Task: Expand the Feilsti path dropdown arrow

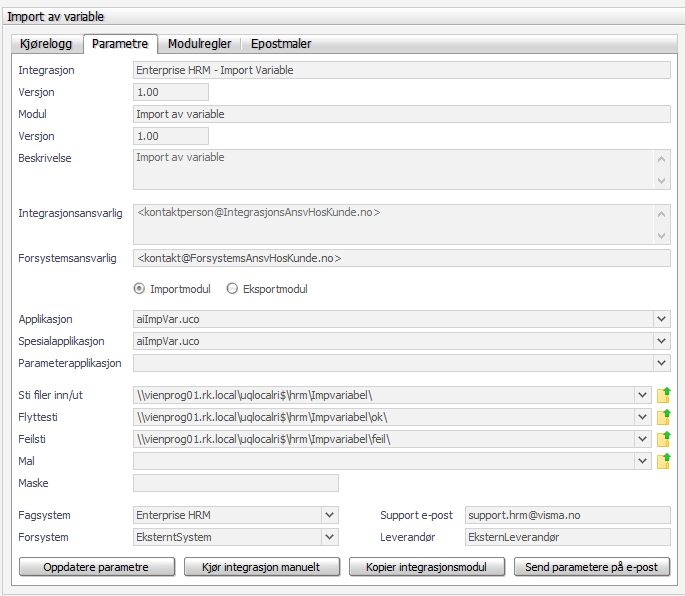Action: click(x=642, y=439)
